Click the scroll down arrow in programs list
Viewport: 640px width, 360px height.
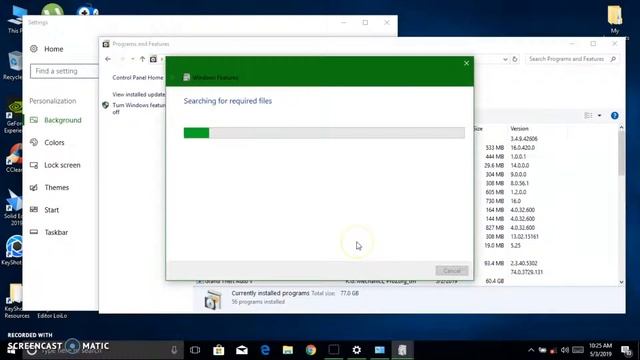[x=621, y=282]
